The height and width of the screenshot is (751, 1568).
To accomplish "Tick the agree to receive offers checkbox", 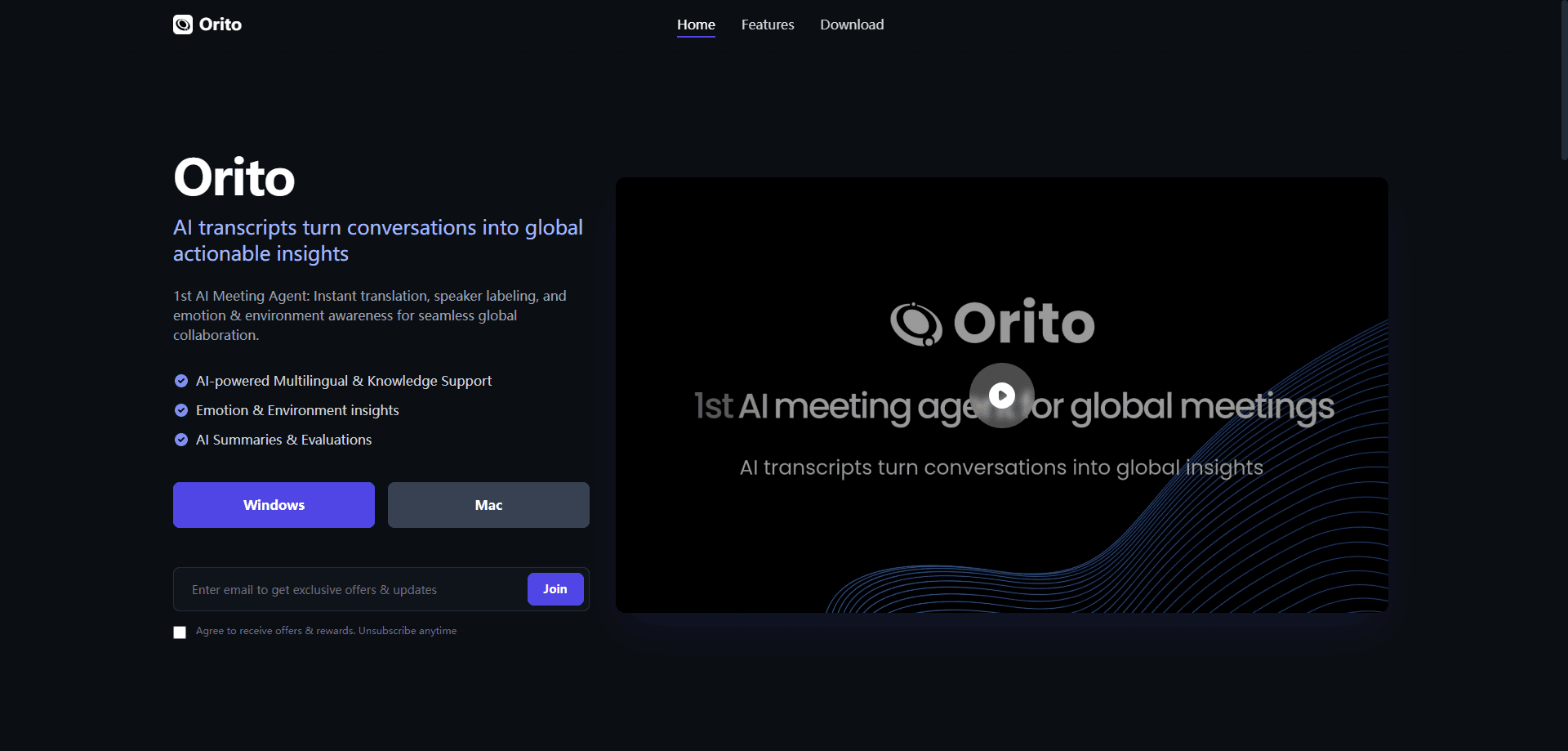I will coord(180,633).
